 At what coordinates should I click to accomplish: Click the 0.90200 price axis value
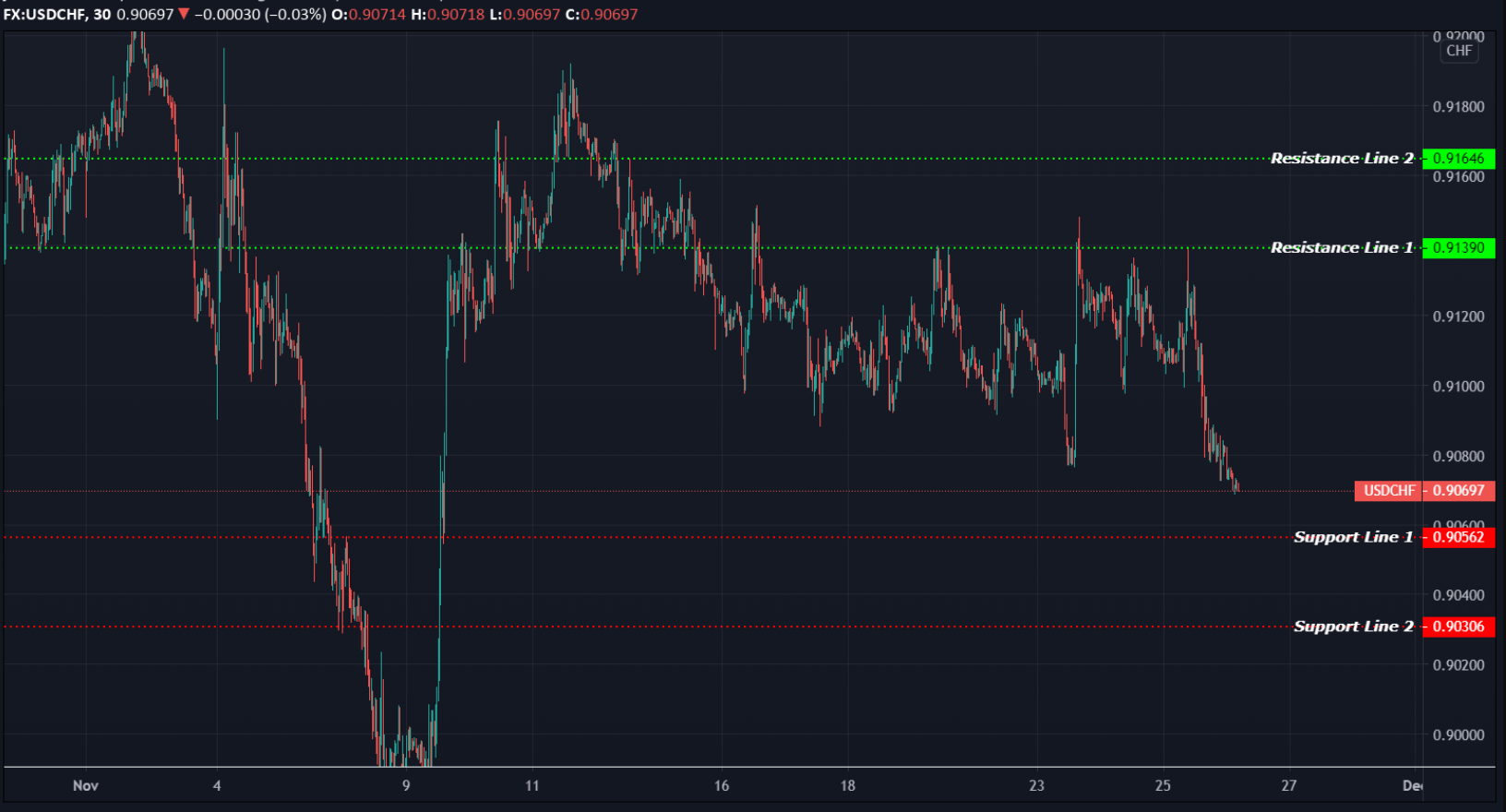point(1458,665)
